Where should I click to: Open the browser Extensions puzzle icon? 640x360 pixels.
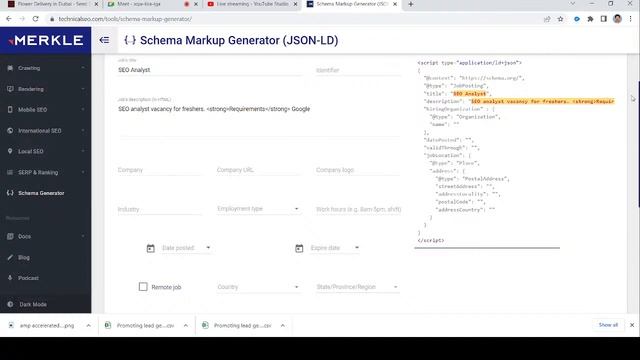coord(590,19)
